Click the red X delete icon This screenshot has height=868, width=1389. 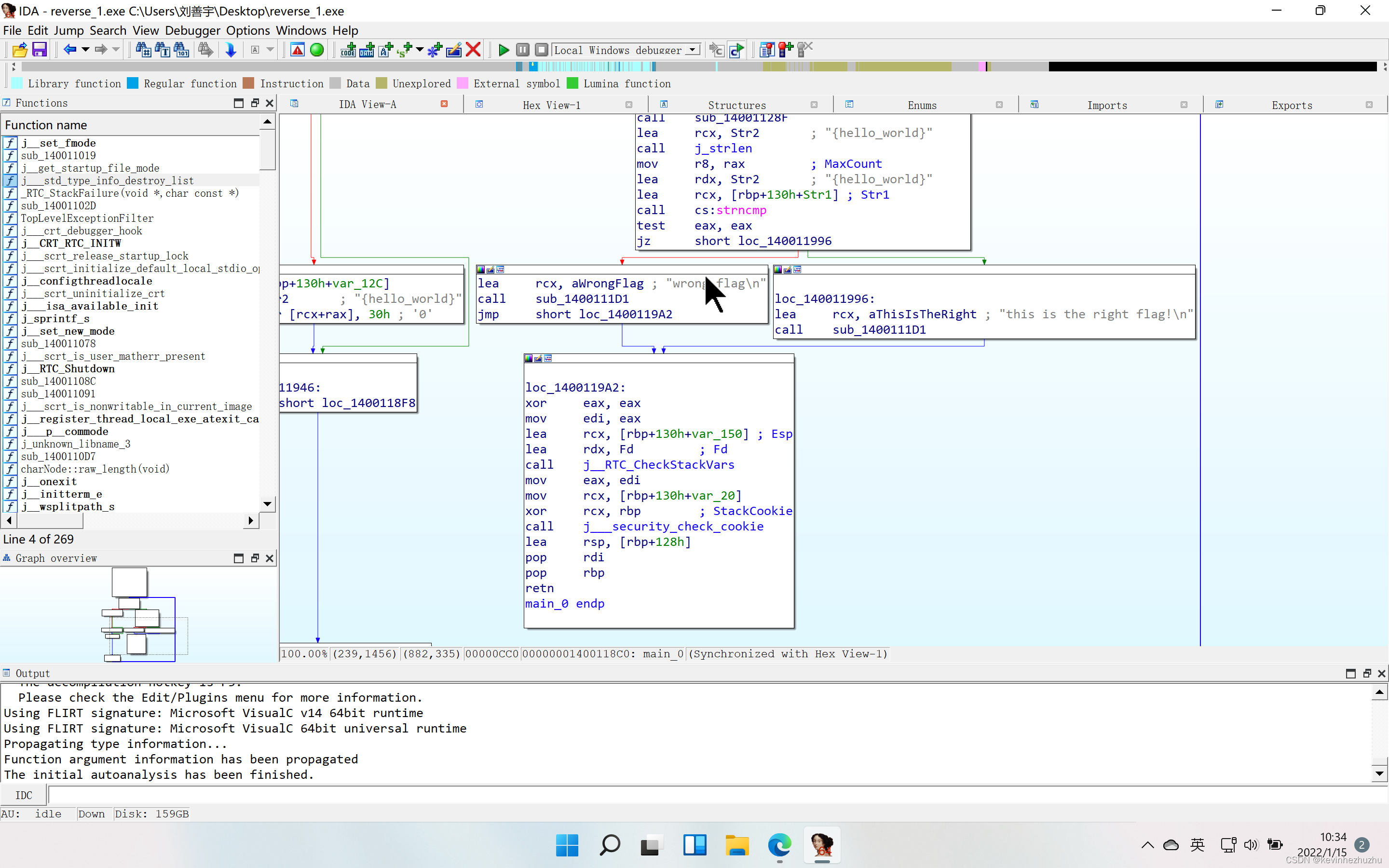pos(473,50)
